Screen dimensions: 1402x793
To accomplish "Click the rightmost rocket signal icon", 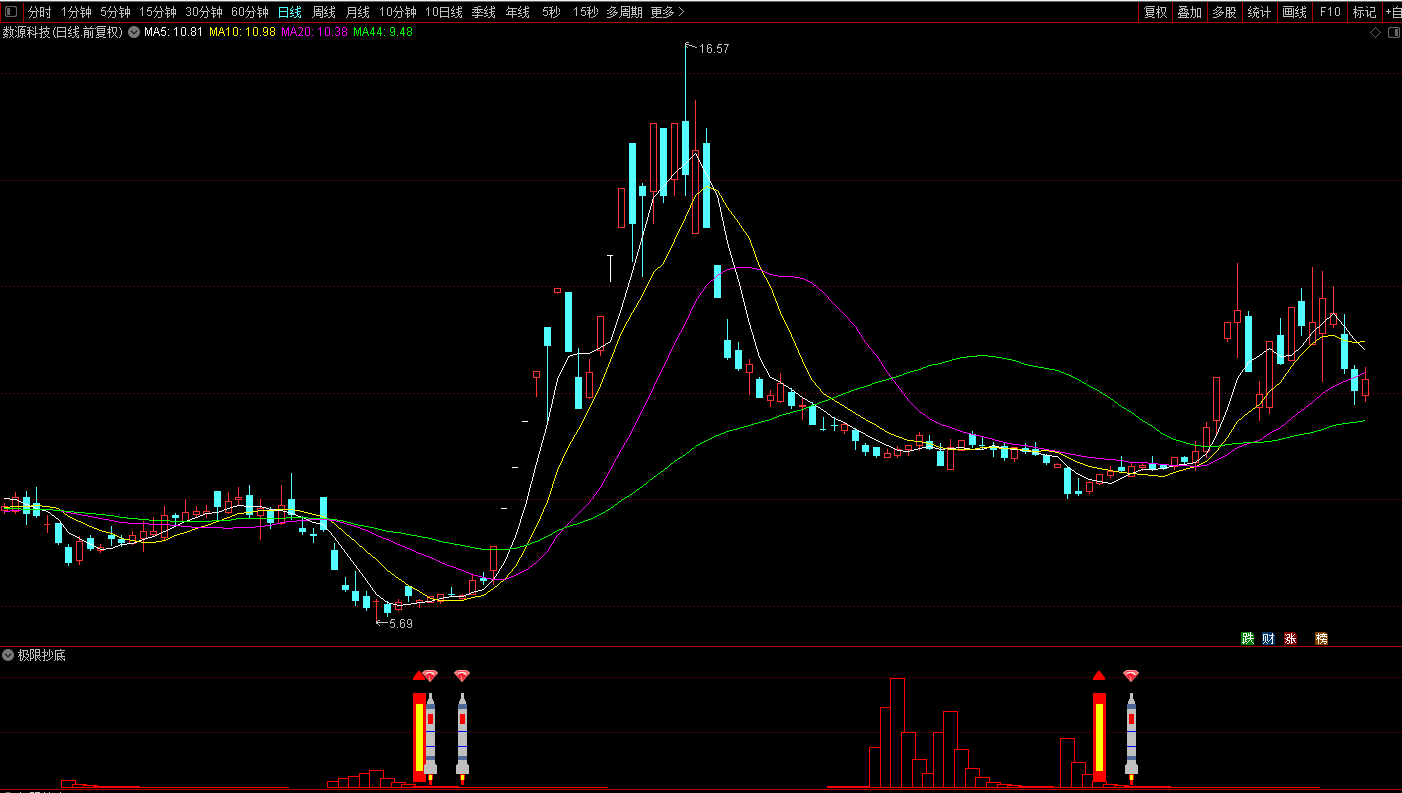I will (1131, 735).
